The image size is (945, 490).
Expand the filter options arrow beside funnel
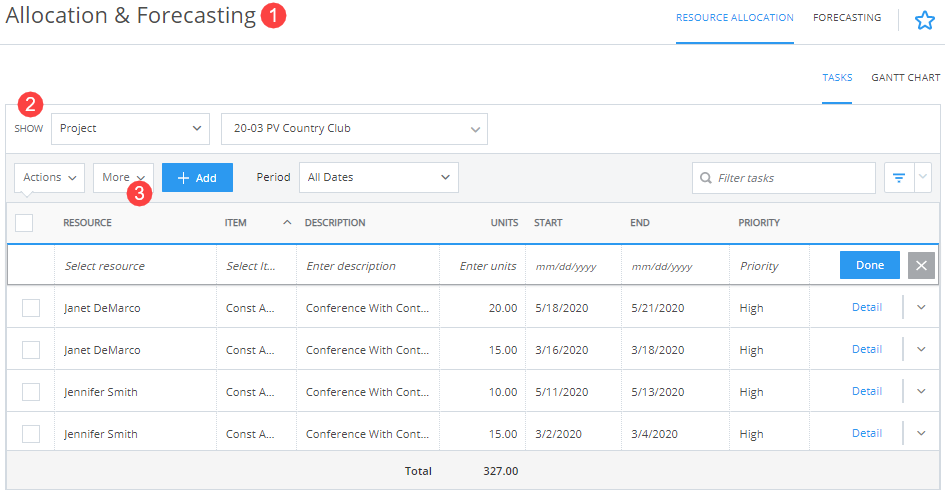[923, 178]
